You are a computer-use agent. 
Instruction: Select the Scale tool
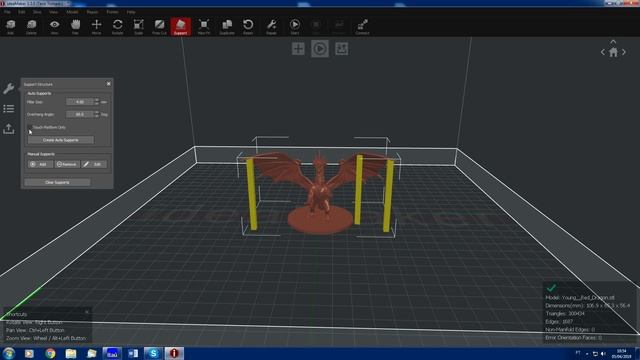point(139,27)
